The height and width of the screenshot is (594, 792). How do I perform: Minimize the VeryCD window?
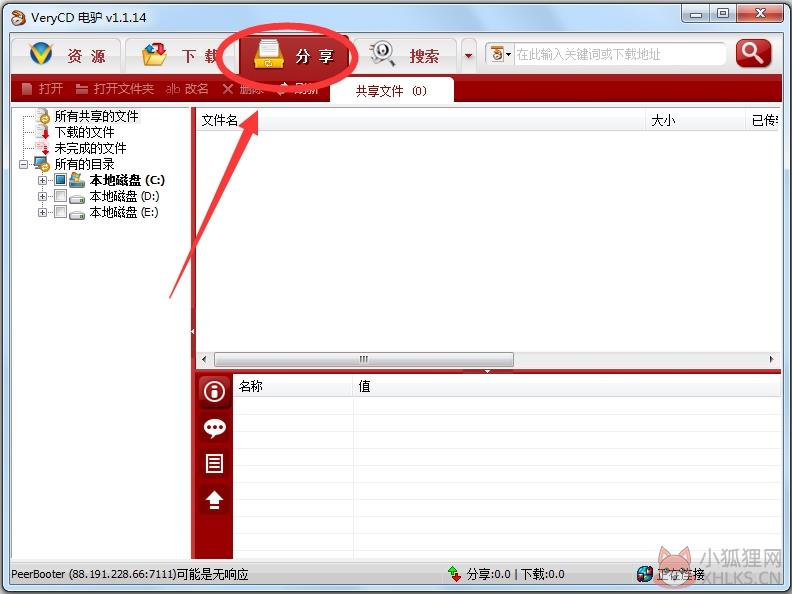click(x=696, y=14)
